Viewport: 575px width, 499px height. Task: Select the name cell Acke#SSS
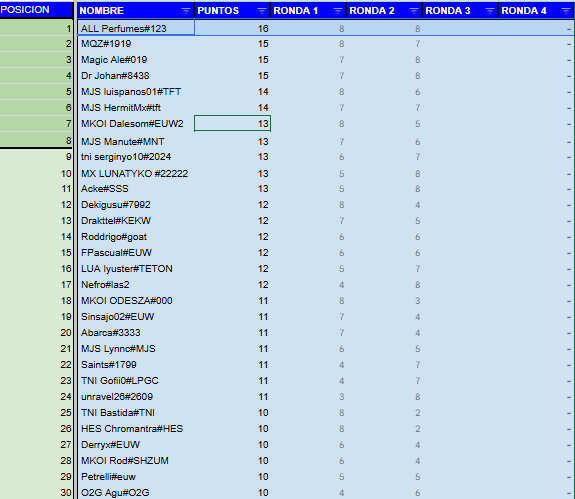(136, 189)
